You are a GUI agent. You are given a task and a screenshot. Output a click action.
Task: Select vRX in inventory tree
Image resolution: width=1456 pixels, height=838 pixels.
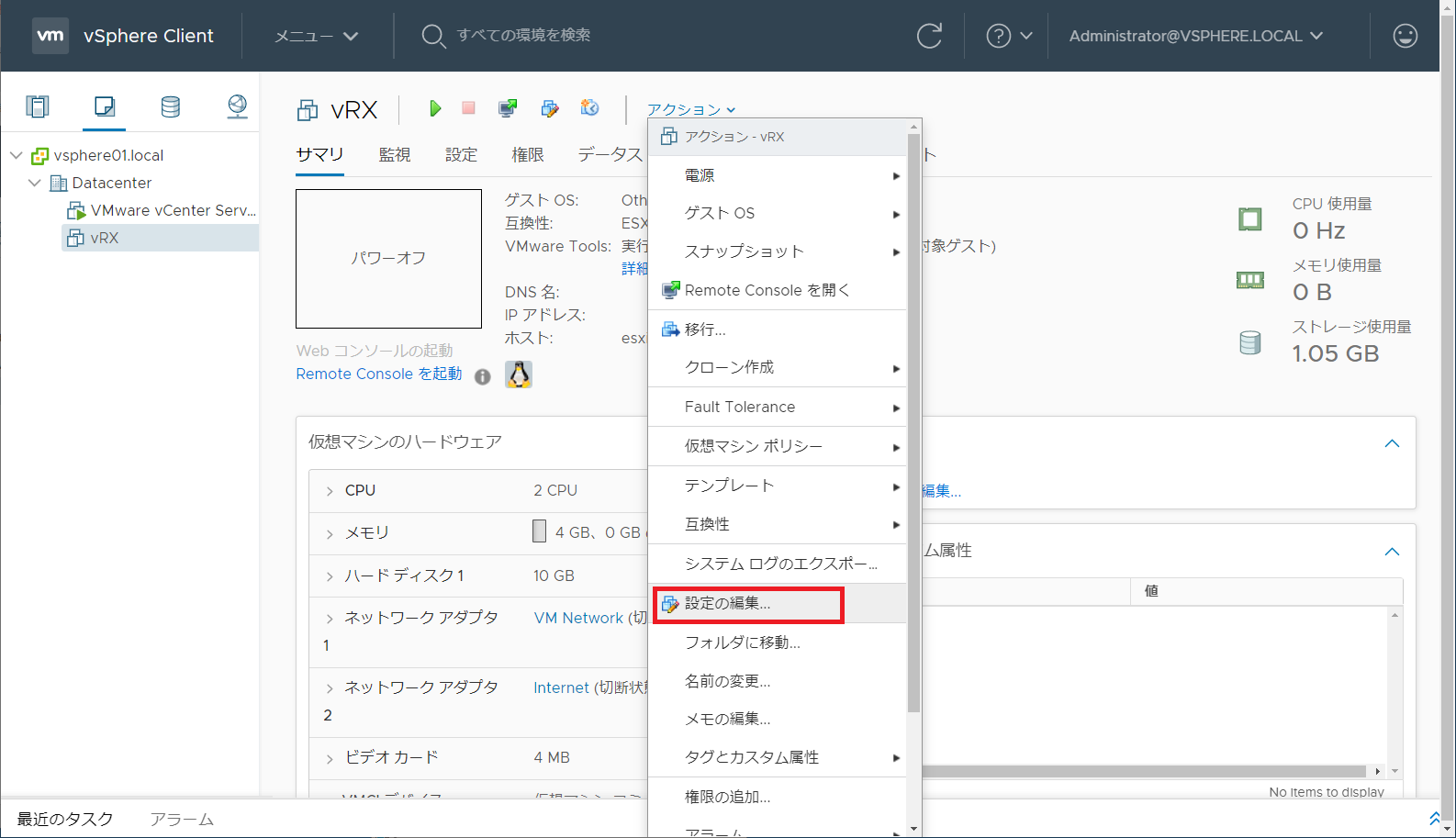click(161, 238)
